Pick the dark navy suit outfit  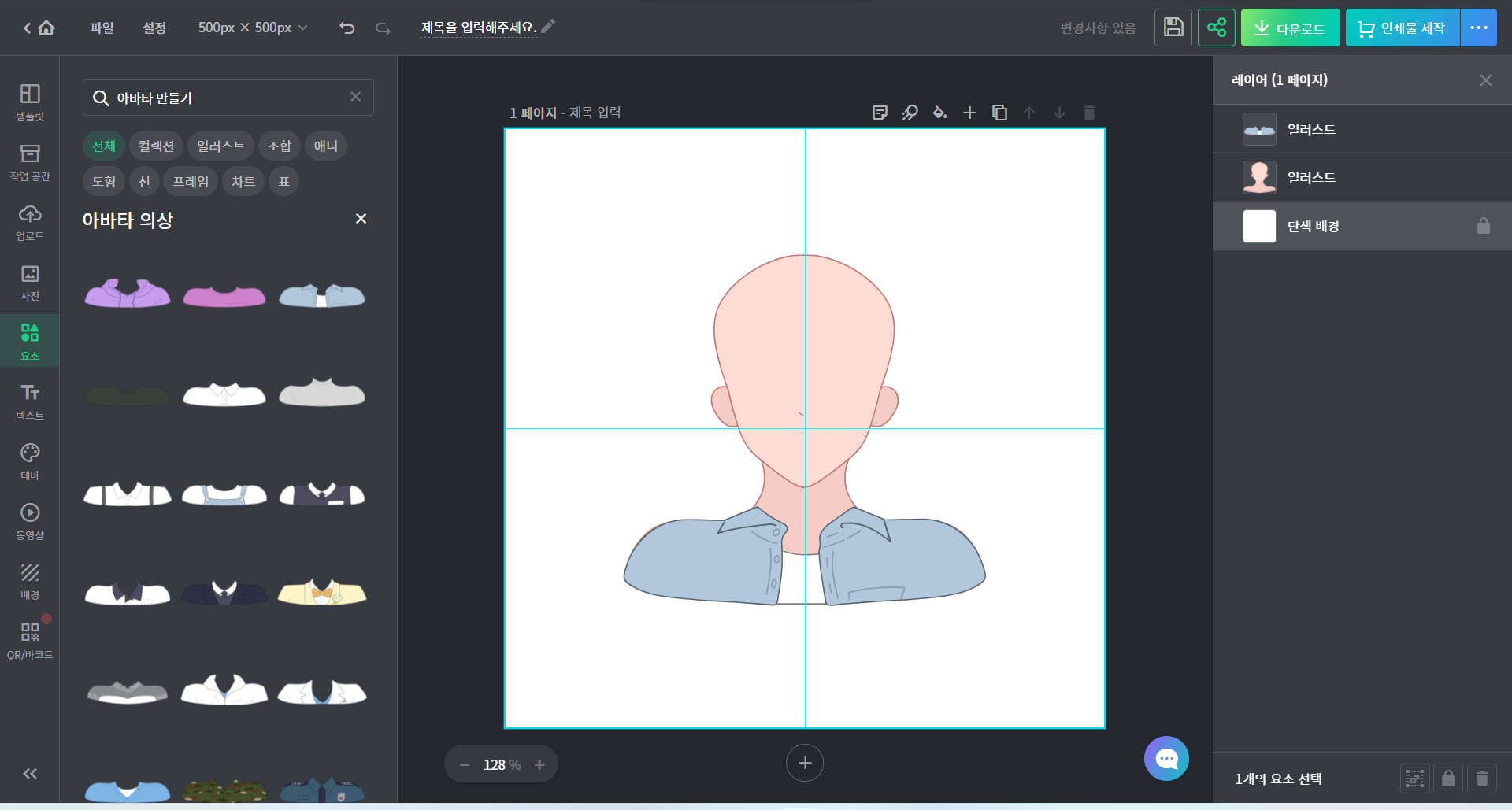(224, 593)
